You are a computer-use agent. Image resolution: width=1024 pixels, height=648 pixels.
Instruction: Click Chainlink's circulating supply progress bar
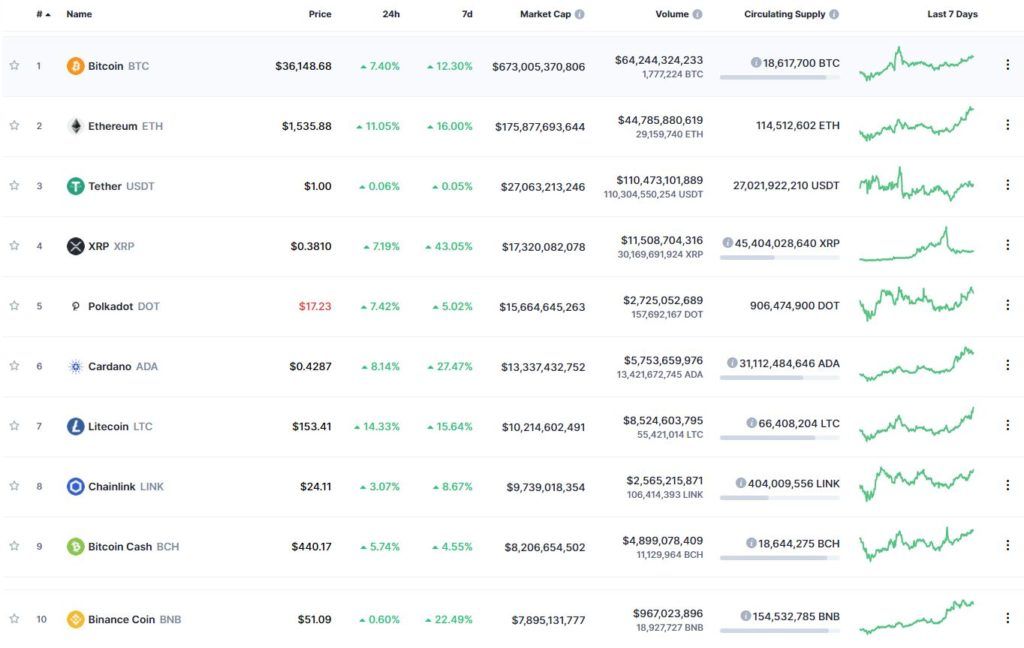point(780,498)
